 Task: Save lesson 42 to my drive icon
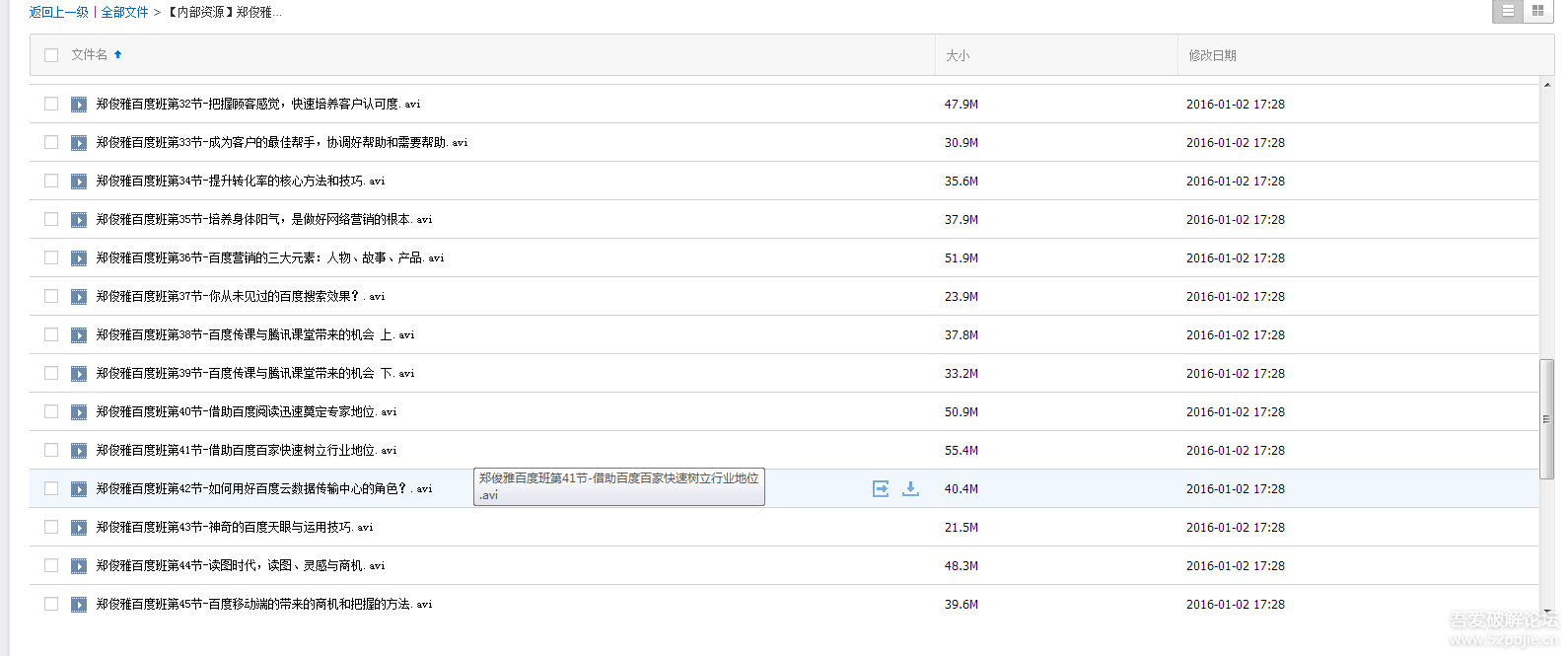click(881, 488)
